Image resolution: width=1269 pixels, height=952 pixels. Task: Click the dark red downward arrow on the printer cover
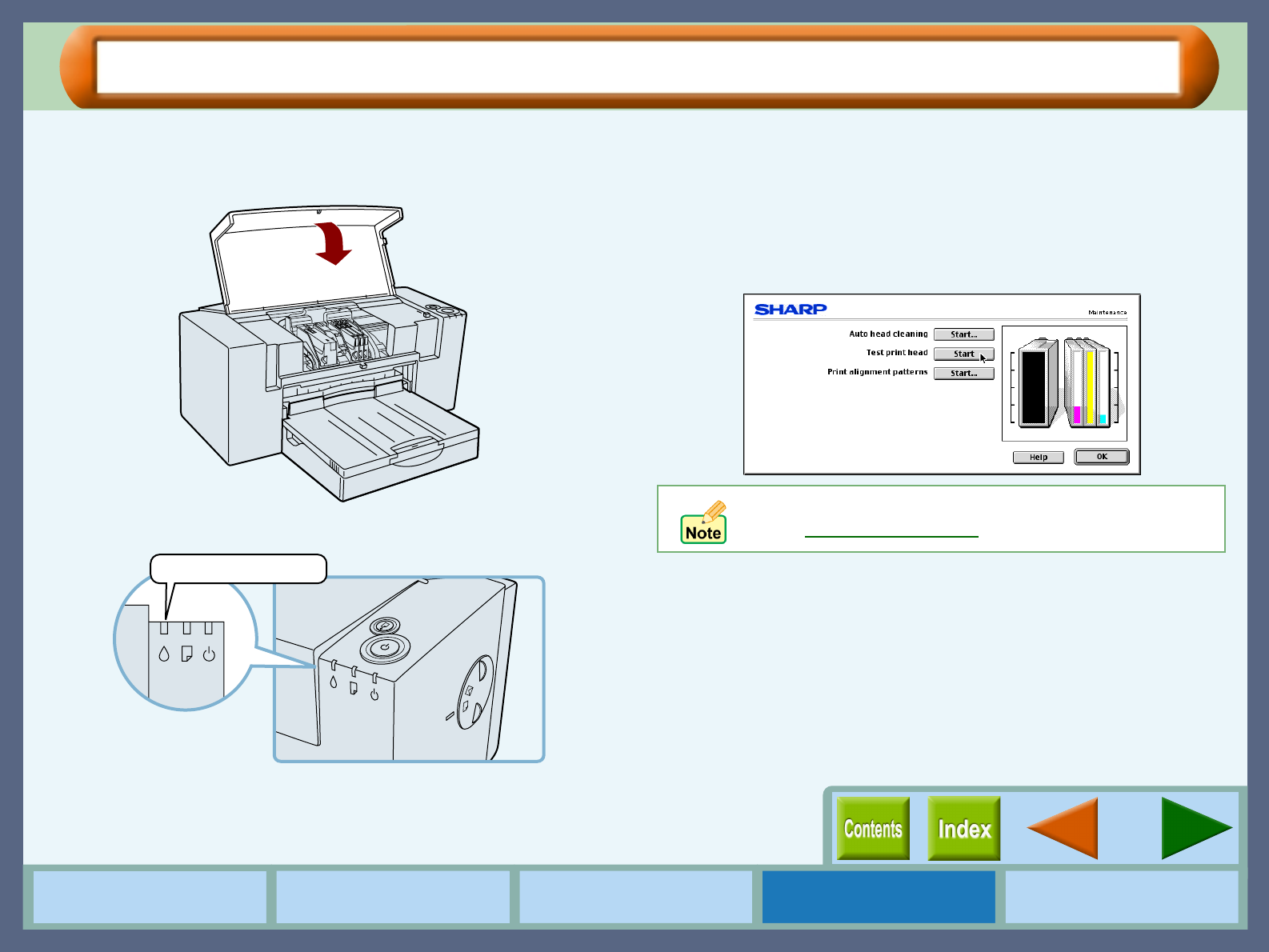pos(333,244)
